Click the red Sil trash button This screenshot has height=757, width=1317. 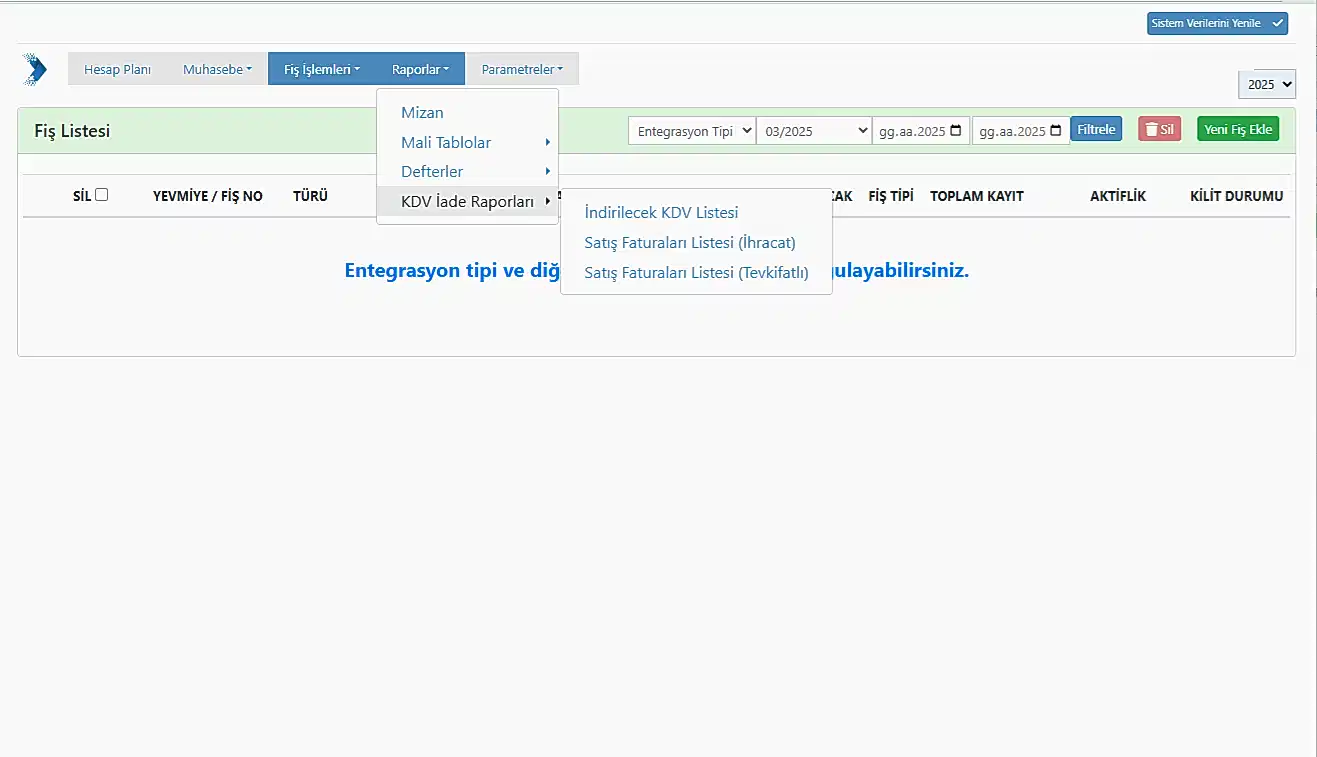click(1159, 129)
